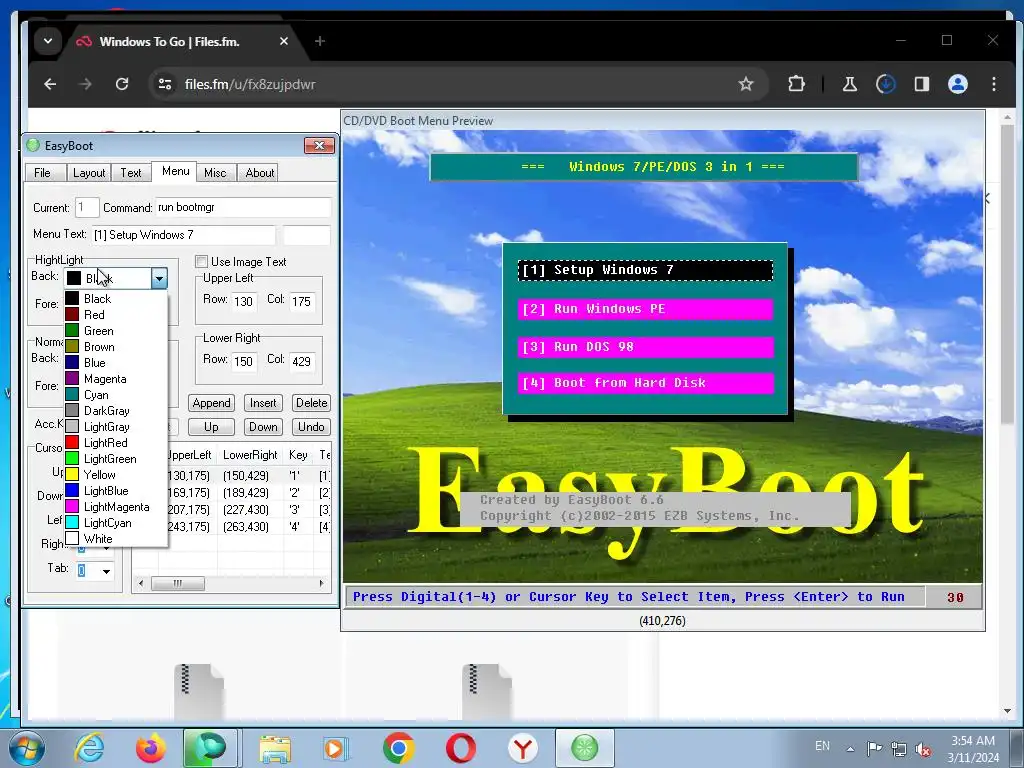Go back in Chrome browser
The image size is (1024, 768).
(x=50, y=84)
